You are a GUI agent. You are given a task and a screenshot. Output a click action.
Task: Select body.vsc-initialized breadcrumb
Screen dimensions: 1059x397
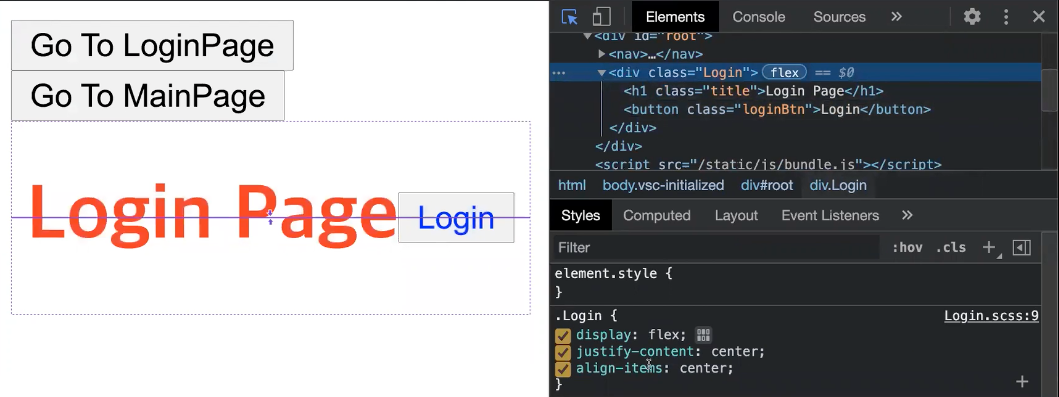[x=663, y=185]
